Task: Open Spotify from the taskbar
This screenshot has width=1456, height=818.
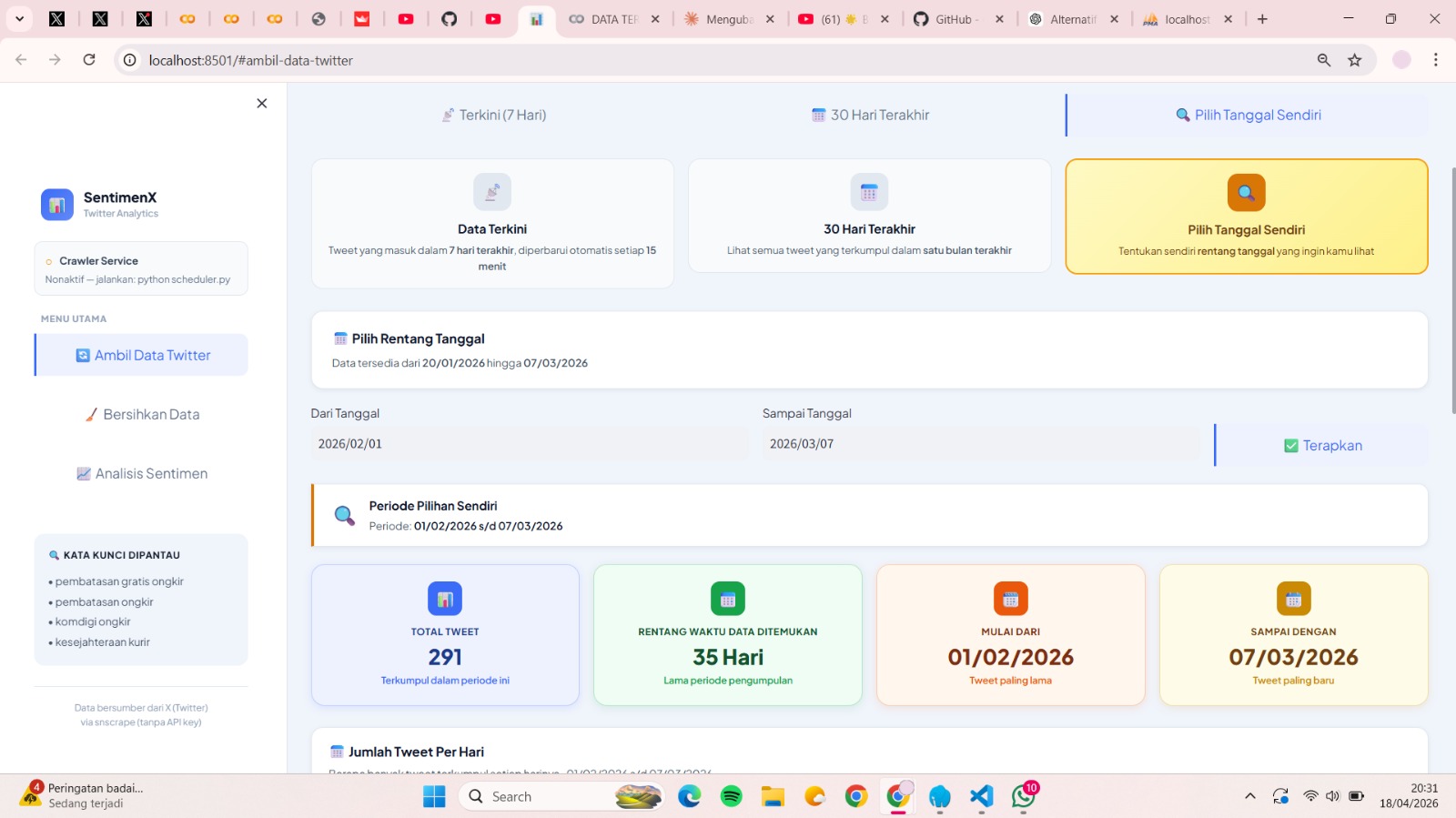Action: click(732, 796)
